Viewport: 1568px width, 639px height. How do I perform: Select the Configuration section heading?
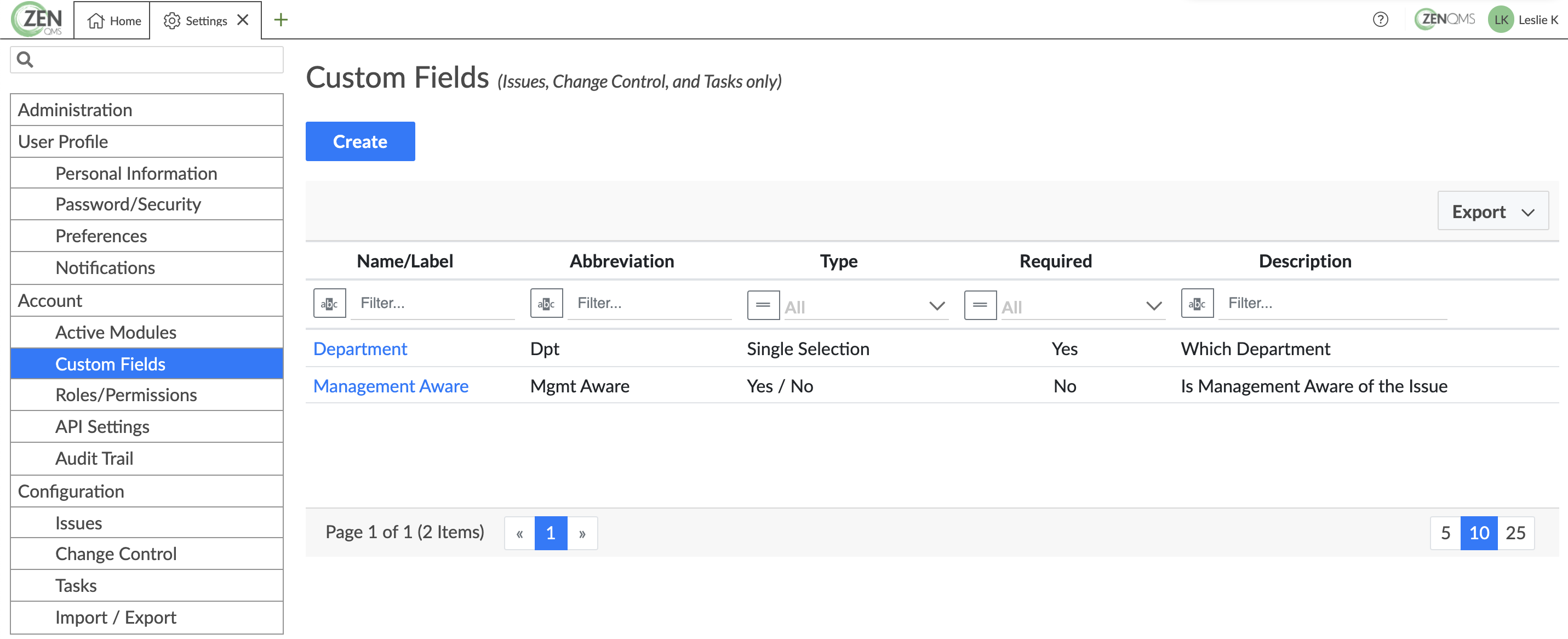tap(147, 491)
